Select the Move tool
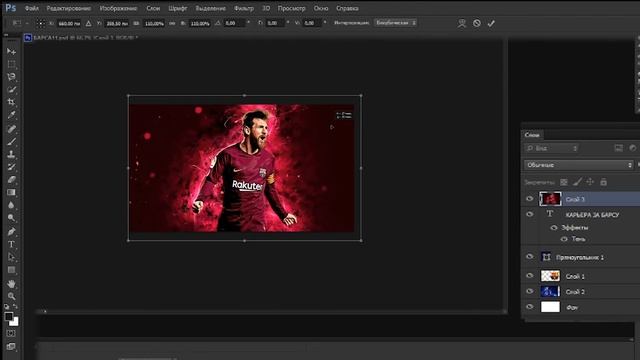This screenshot has width=640, height=360. [x=11, y=51]
